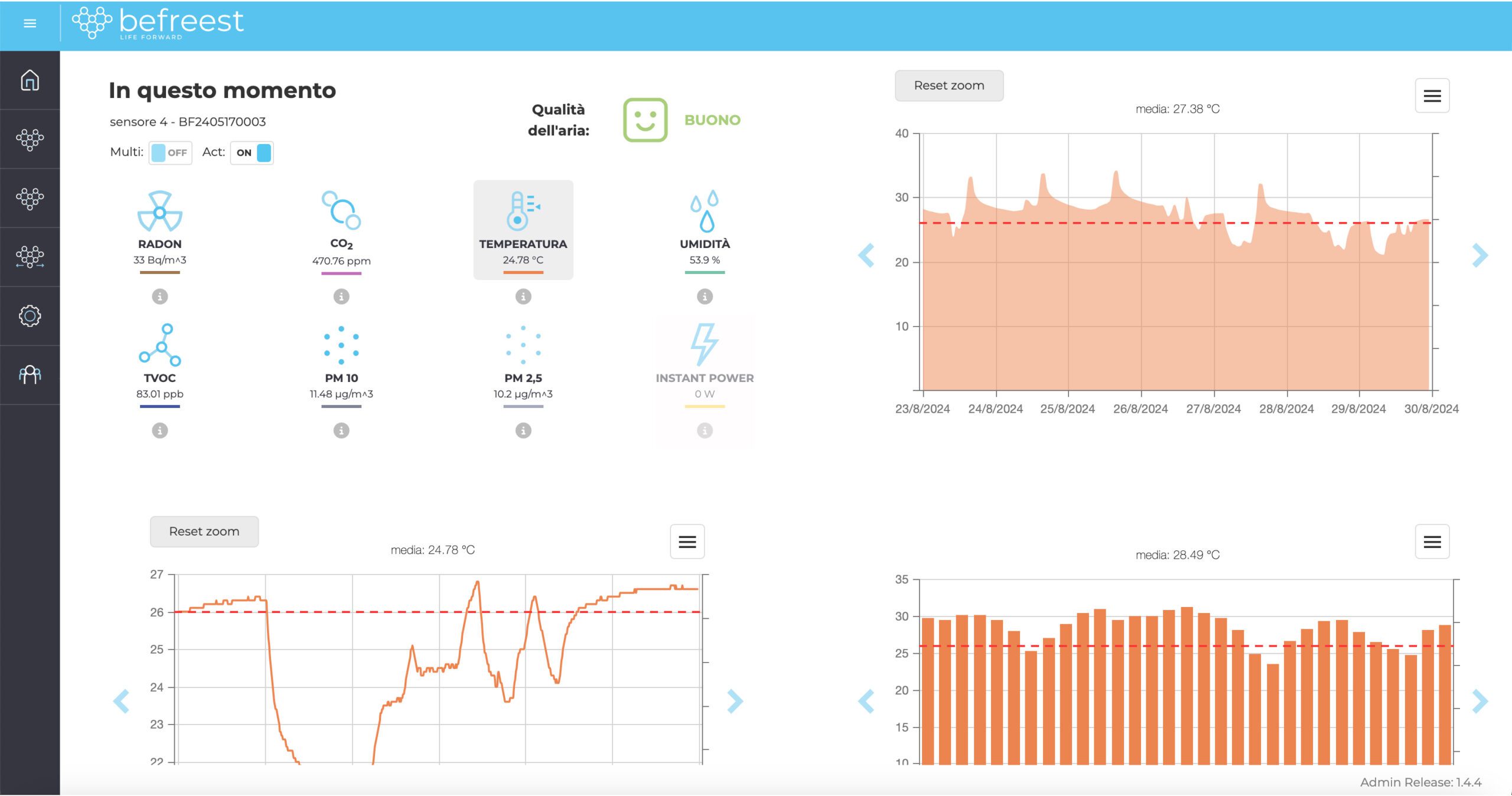Go to Home in the sidebar

tap(30, 80)
